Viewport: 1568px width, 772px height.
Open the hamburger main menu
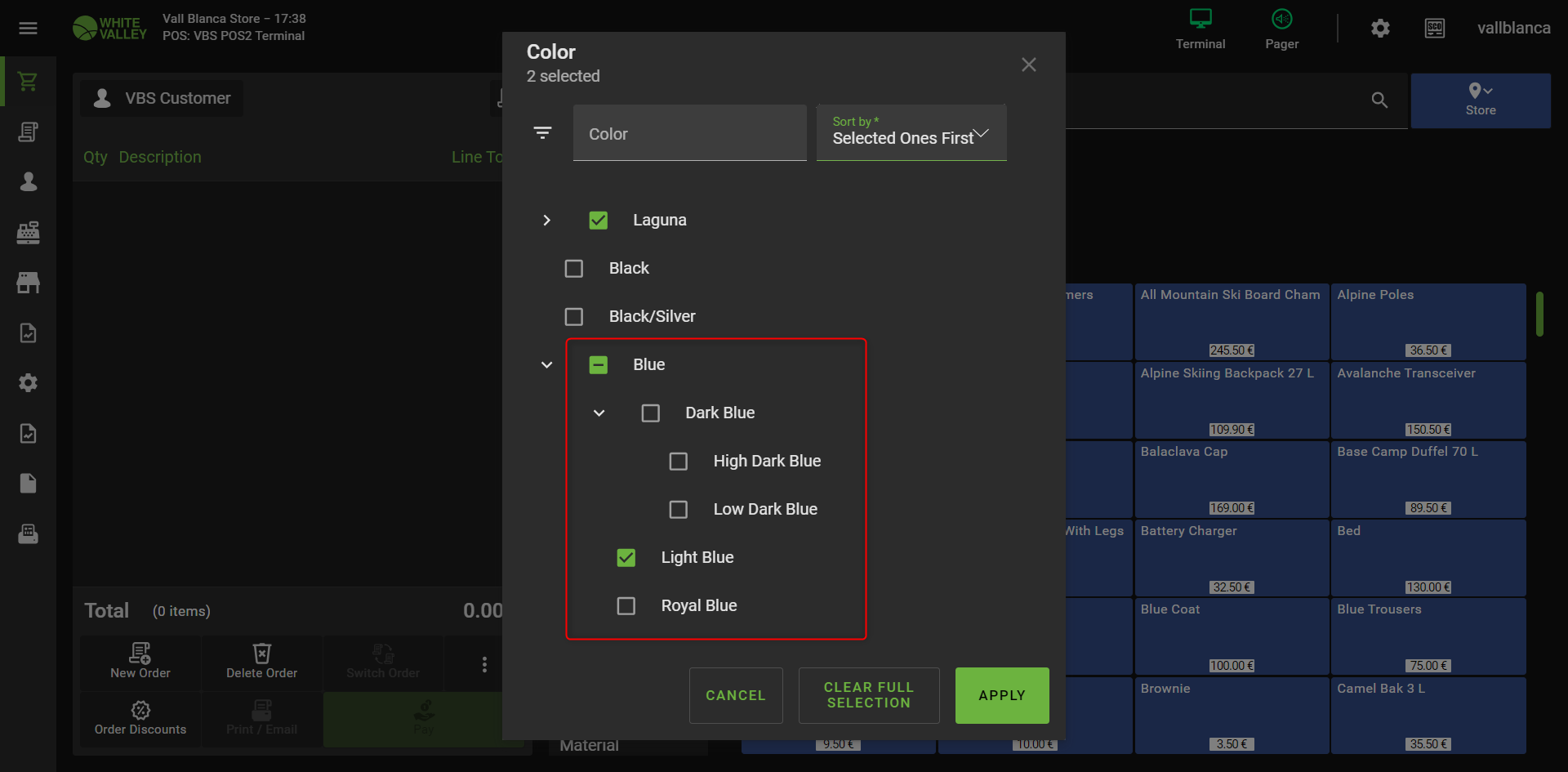click(x=28, y=29)
